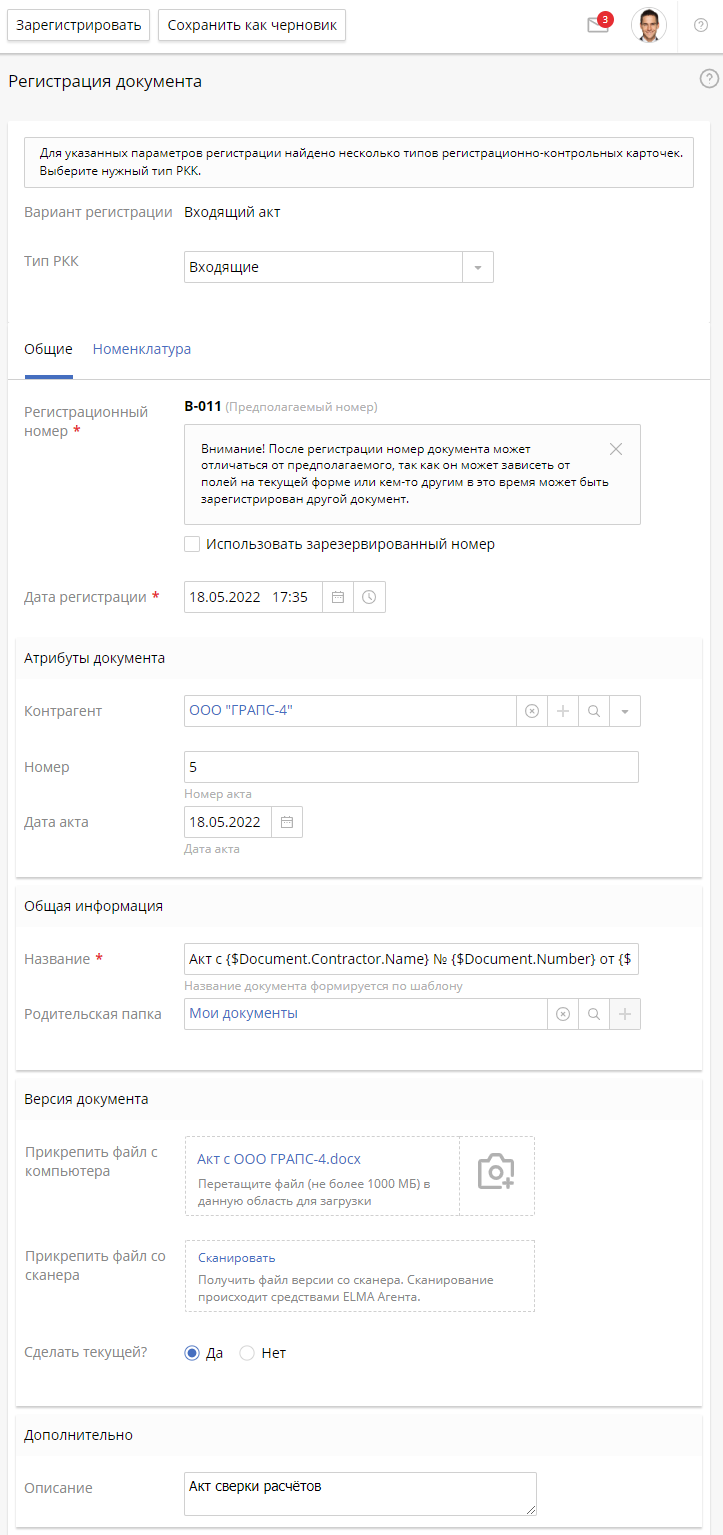Add new contractor with the plus icon
This screenshot has width=723, height=1535.
562,711
